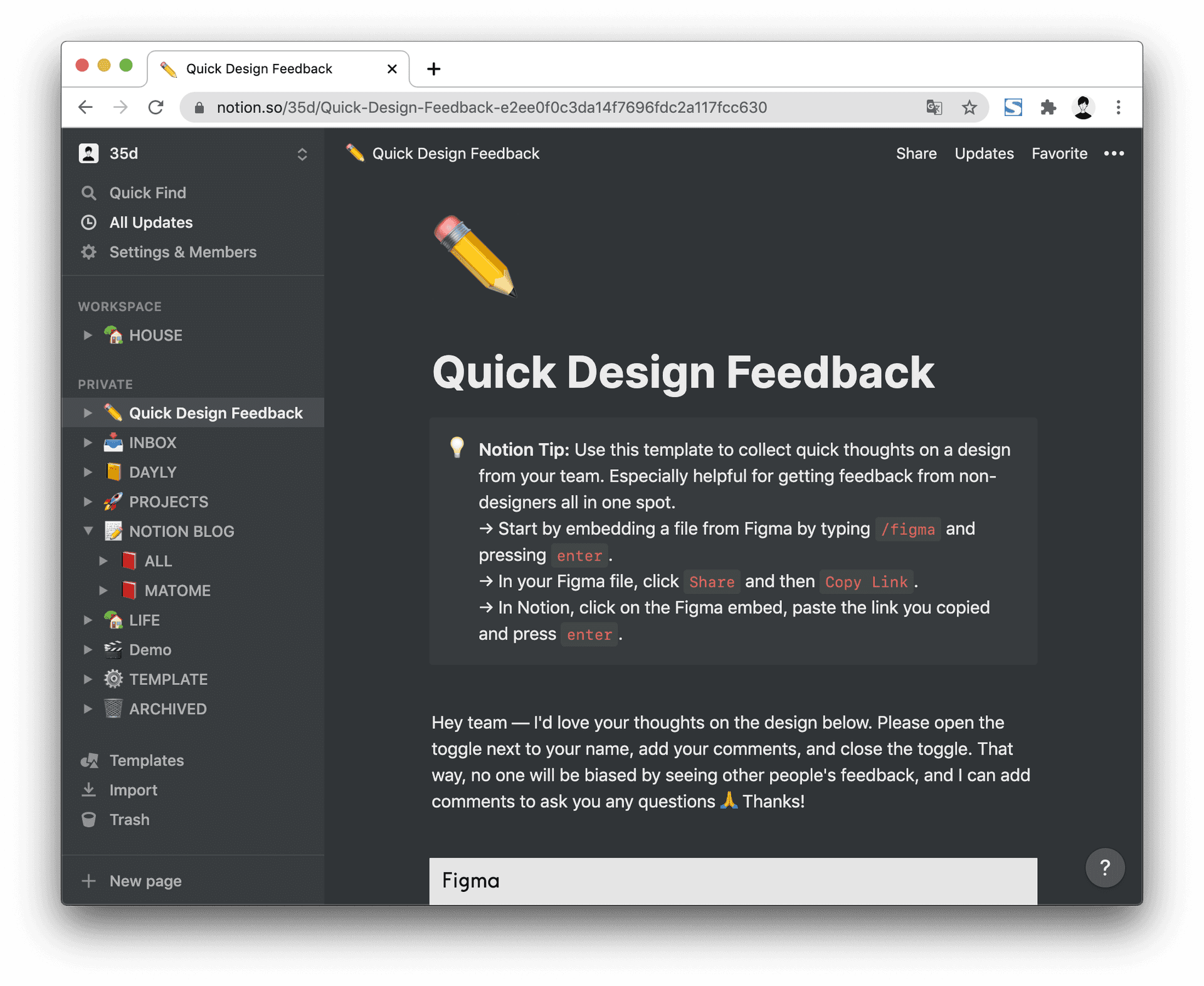Image resolution: width=1204 pixels, height=986 pixels.
Task: Go forward in browser history
Action: pyautogui.click(x=120, y=107)
